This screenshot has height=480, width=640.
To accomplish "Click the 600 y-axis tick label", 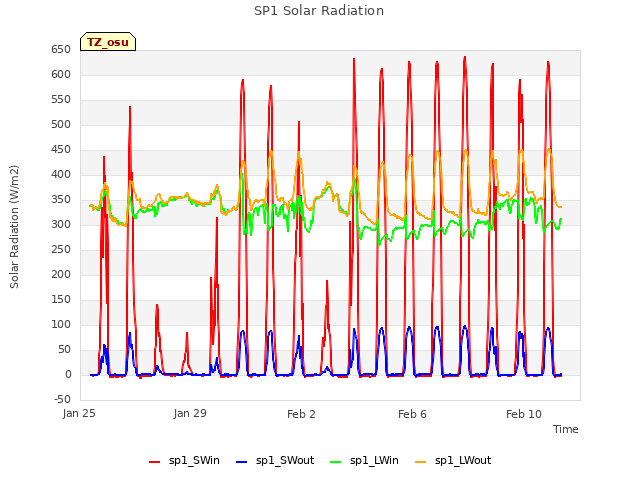I will point(61,75).
